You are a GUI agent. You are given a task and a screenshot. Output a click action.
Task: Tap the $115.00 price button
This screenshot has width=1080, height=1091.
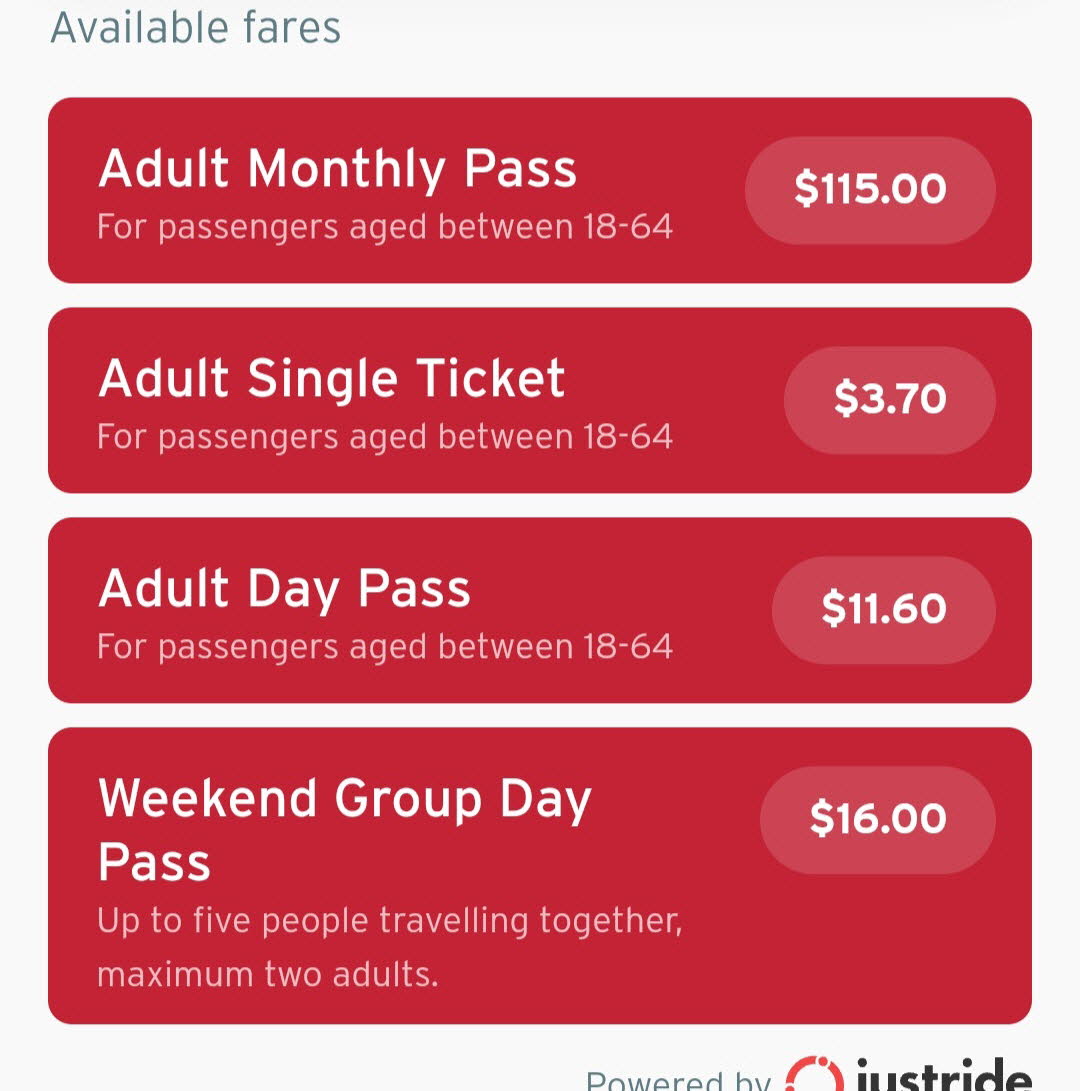coord(870,190)
